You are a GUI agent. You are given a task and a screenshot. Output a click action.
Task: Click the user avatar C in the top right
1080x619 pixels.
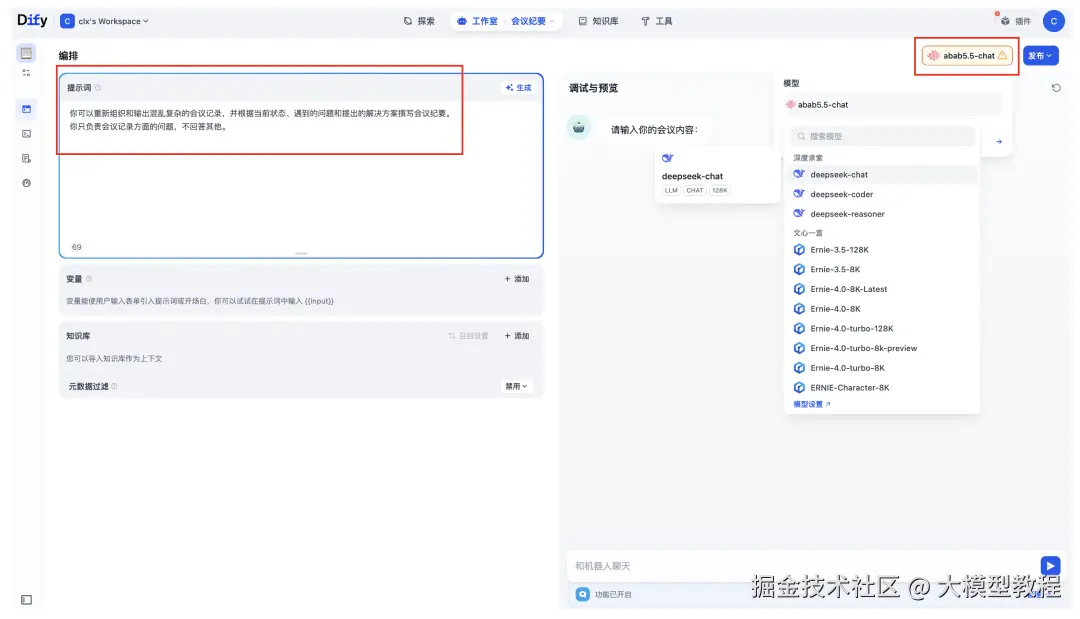[x=1053, y=21]
